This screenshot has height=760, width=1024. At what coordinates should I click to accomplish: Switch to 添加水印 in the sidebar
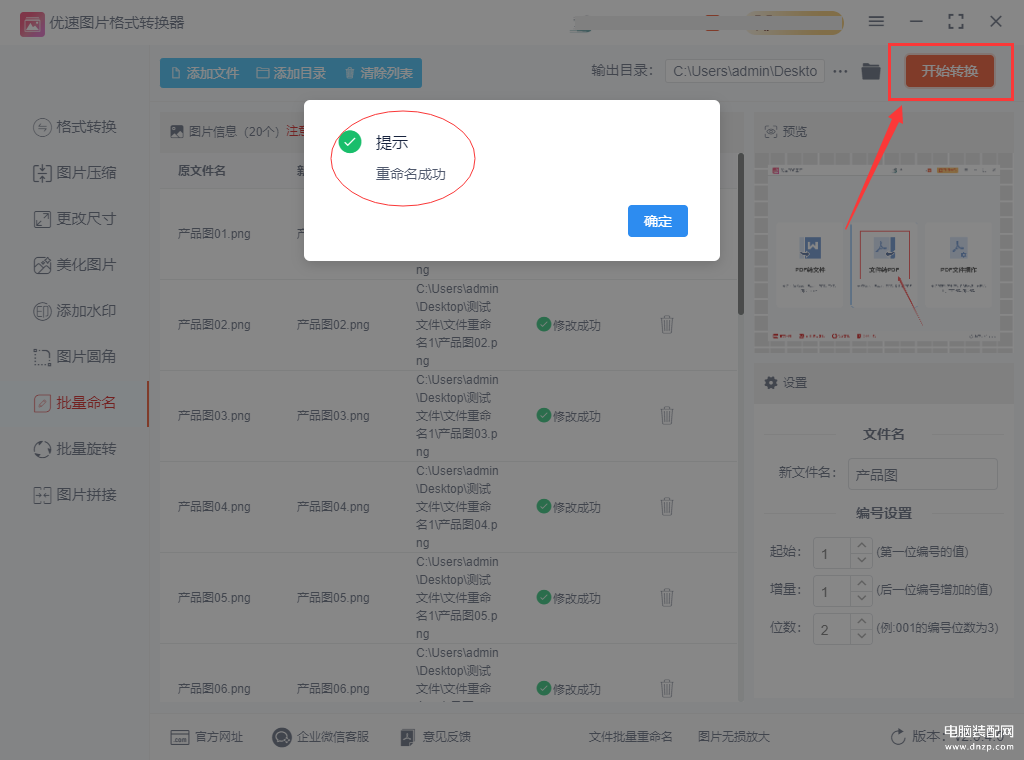point(74,311)
